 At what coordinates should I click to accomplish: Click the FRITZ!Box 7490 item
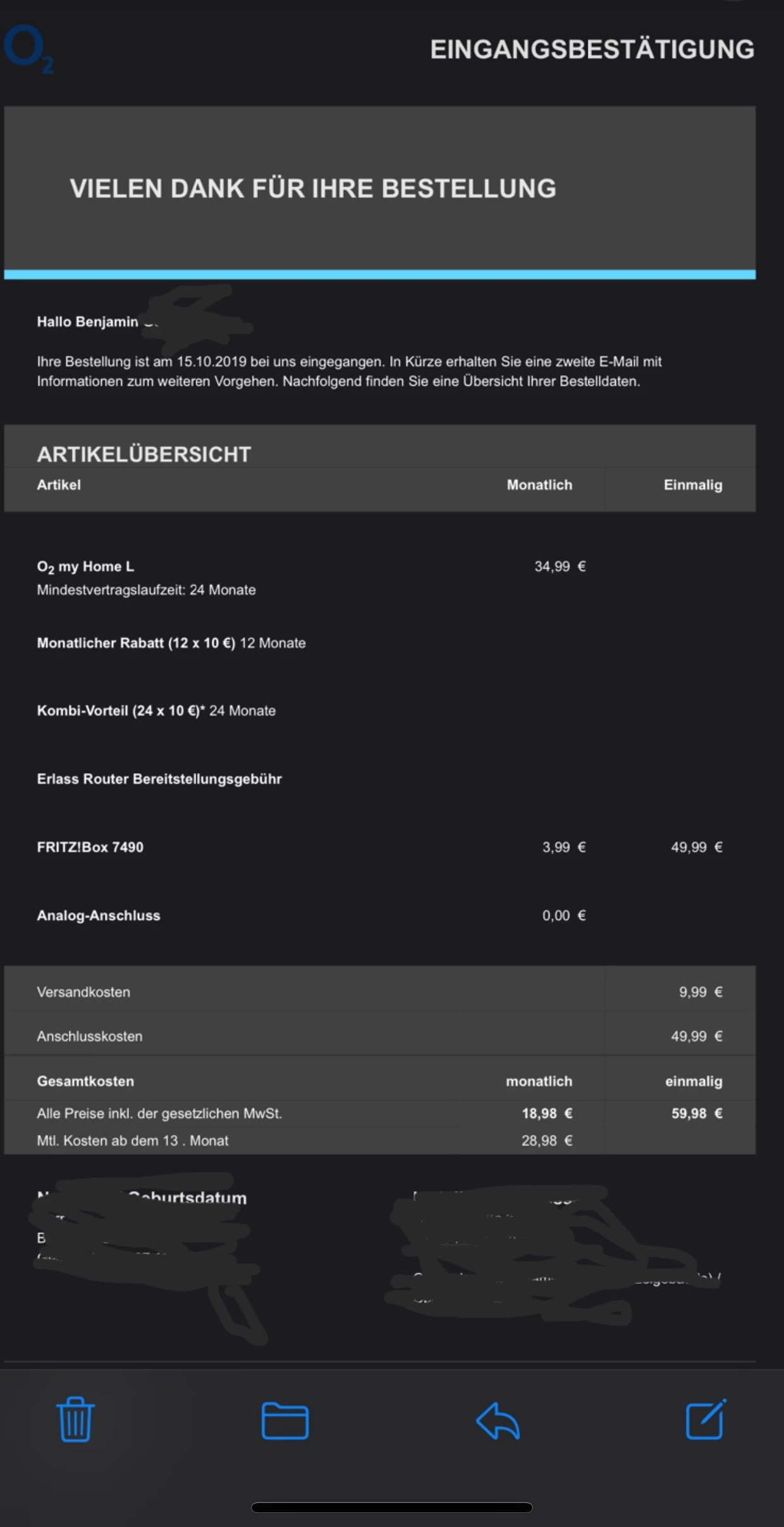[90, 848]
